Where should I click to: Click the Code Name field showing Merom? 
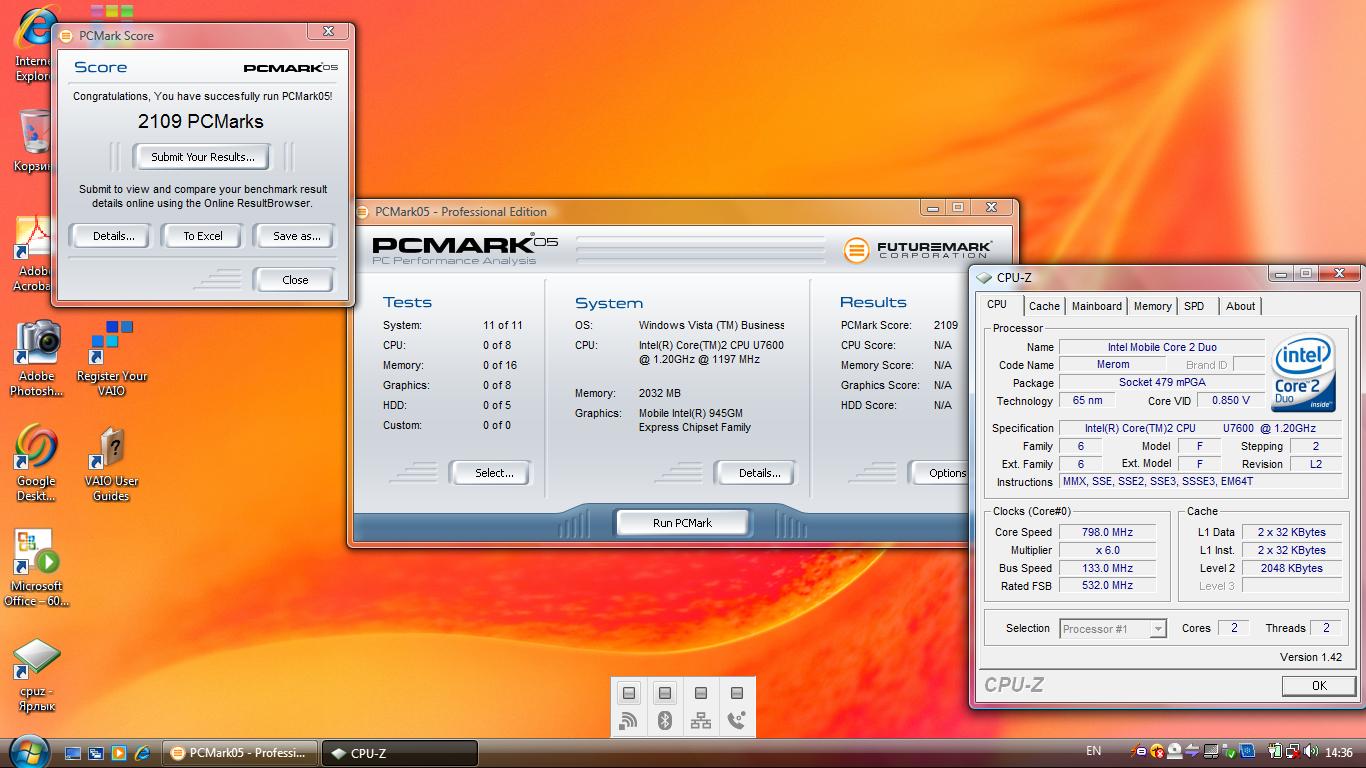1112,365
